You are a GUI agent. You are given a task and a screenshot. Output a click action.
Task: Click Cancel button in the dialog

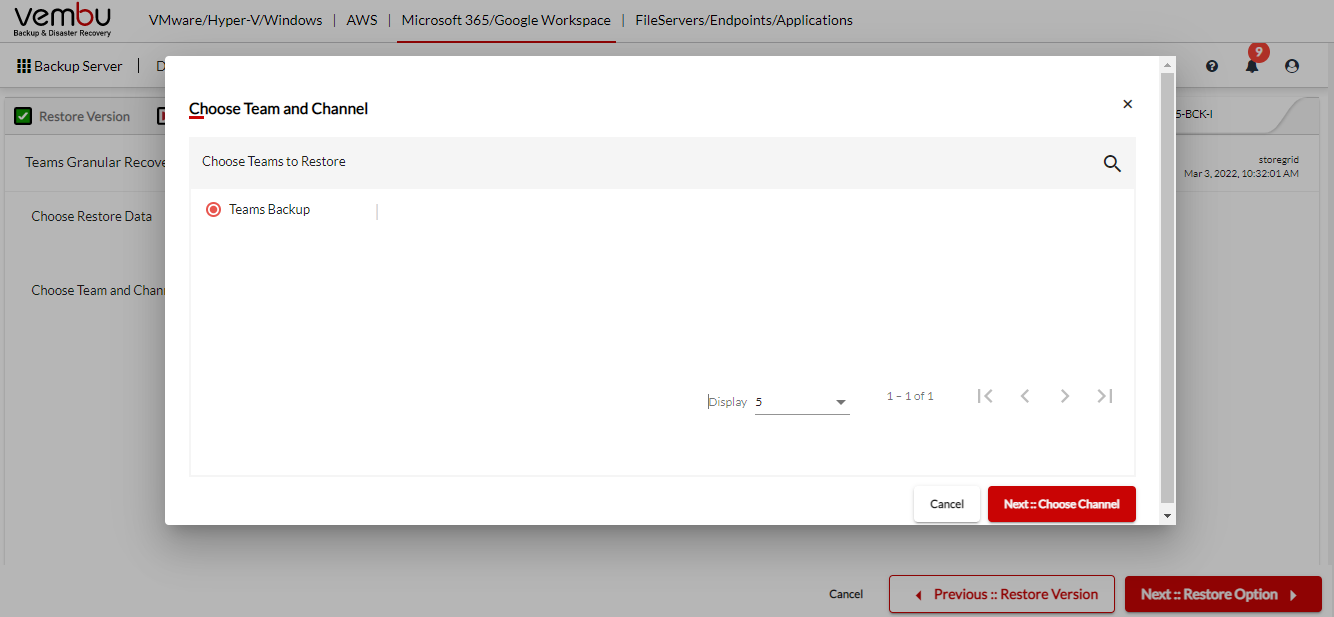point(947,504)
